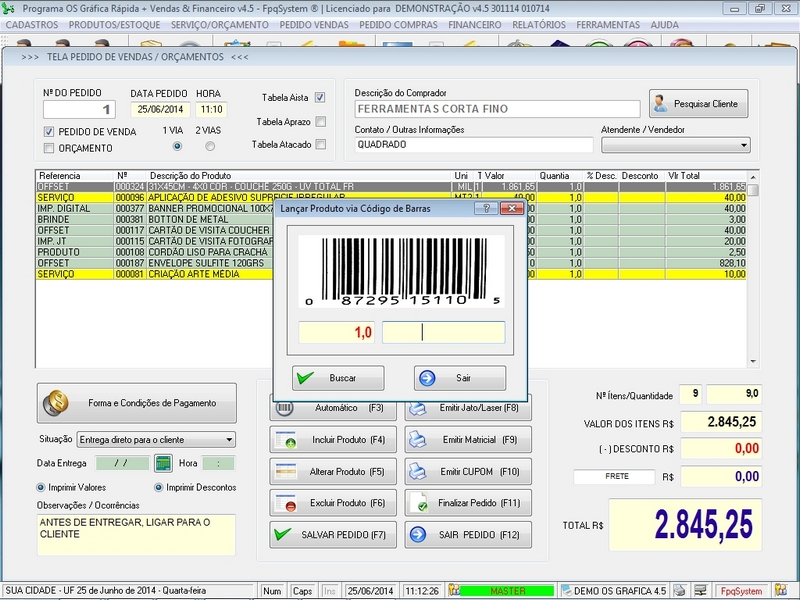Open Forma e Condições de Pagamento

coord(137,403)
